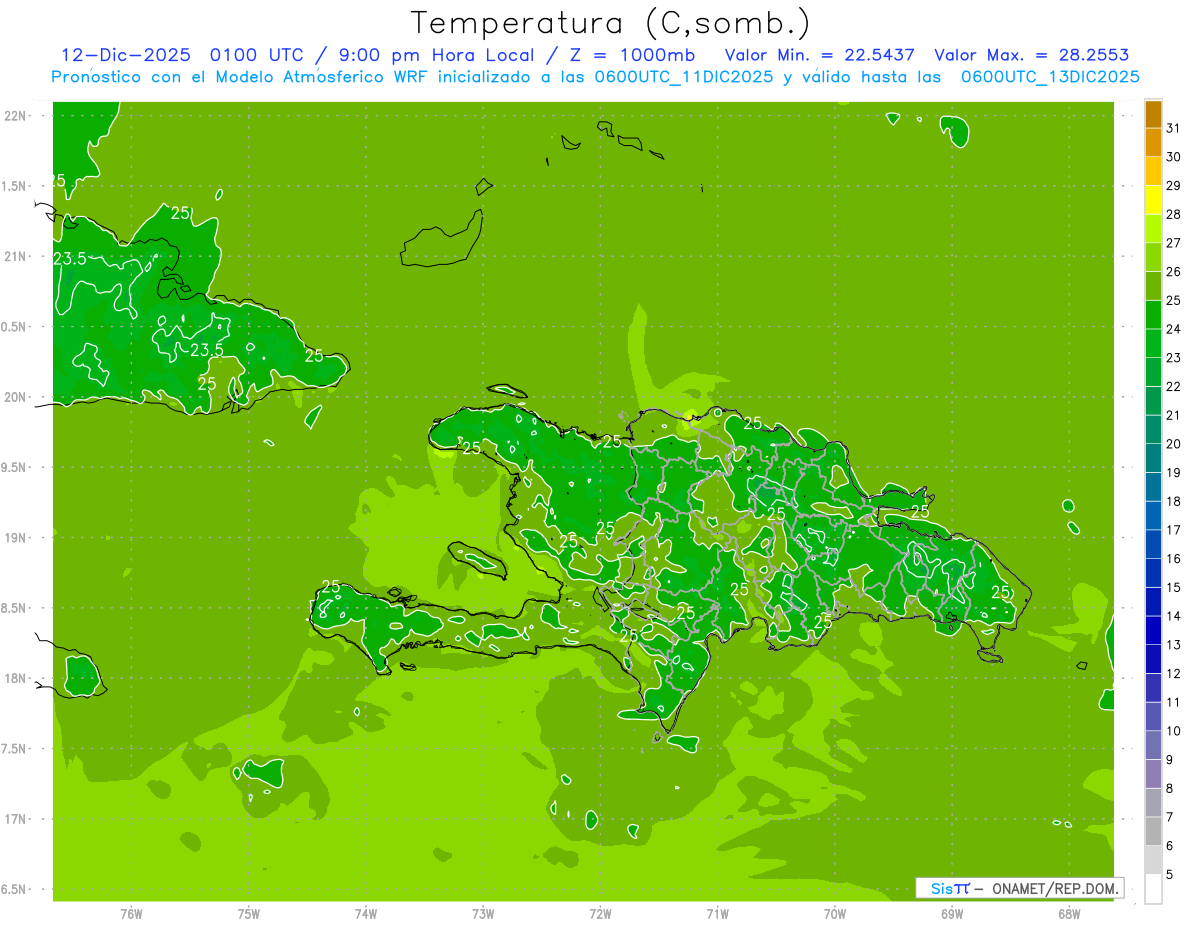Click the '76W' longitude label
This screenshot has width=1200, height=927.
click(131, 913)
